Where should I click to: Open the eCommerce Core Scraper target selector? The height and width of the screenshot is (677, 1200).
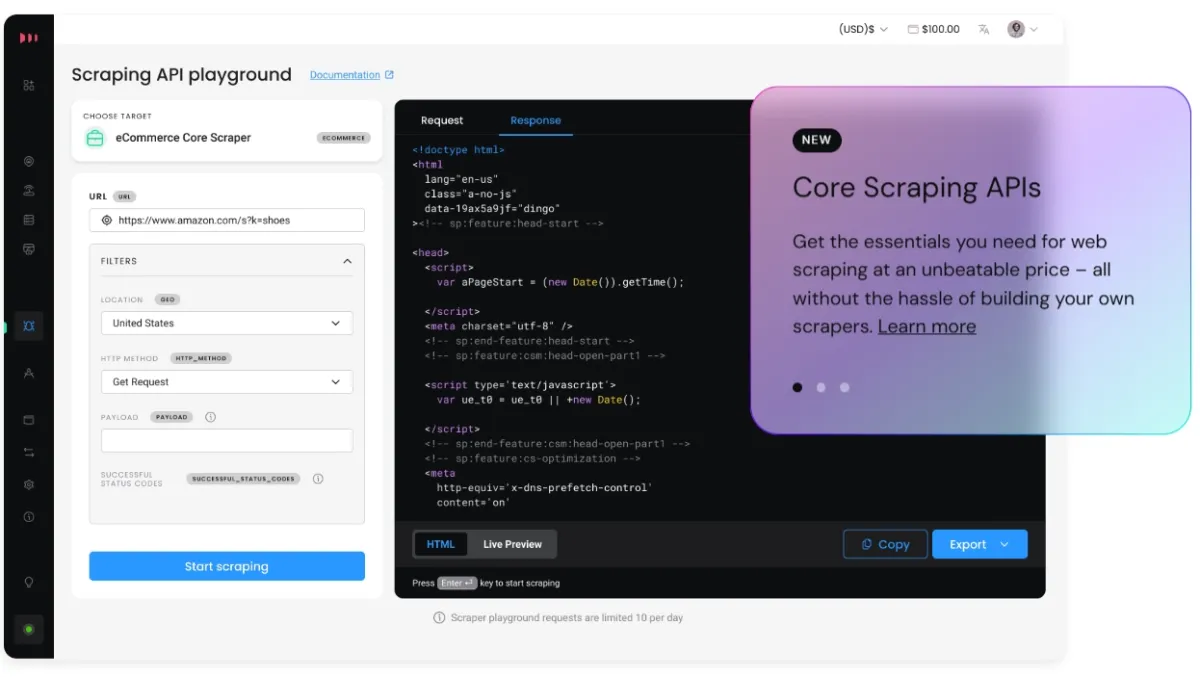pyautogui.click(x=227, y=131)
